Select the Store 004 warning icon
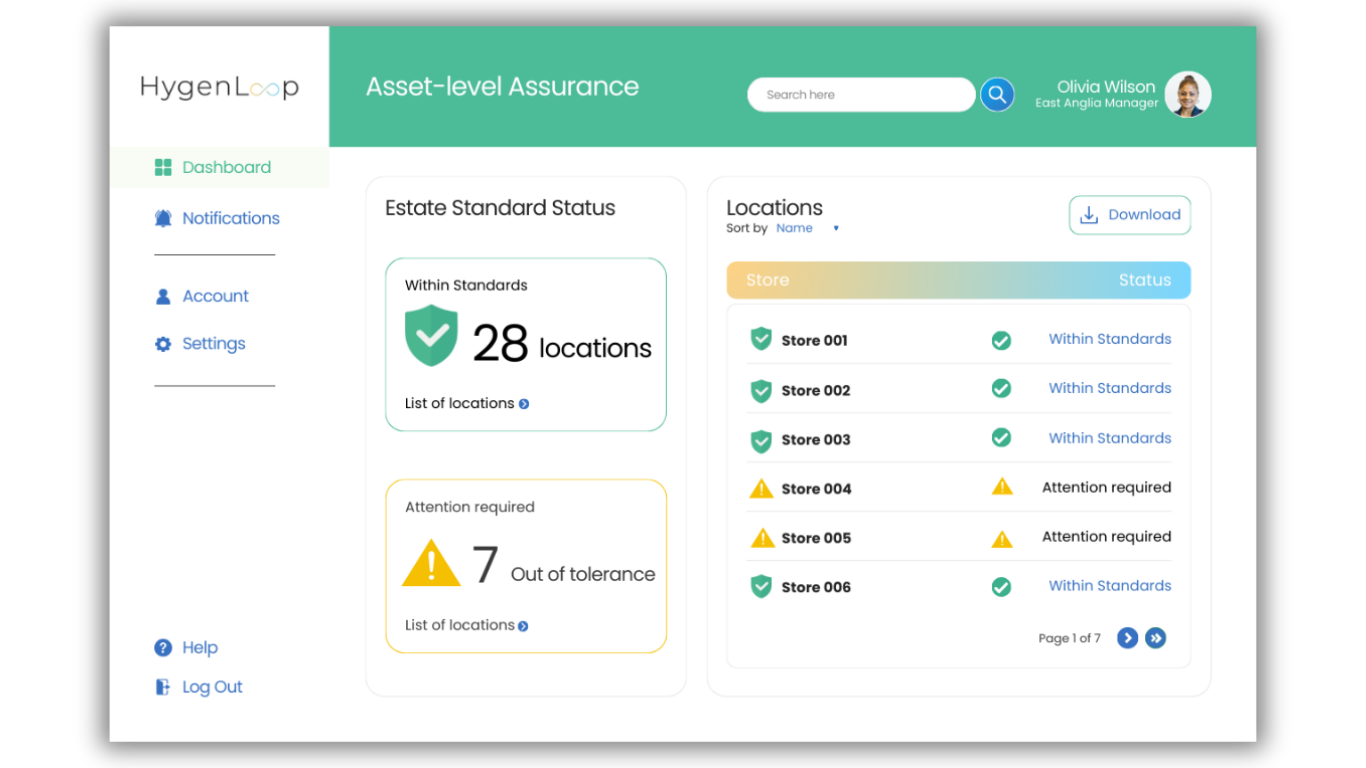The image size is (1366, 768). coord(761,489)
